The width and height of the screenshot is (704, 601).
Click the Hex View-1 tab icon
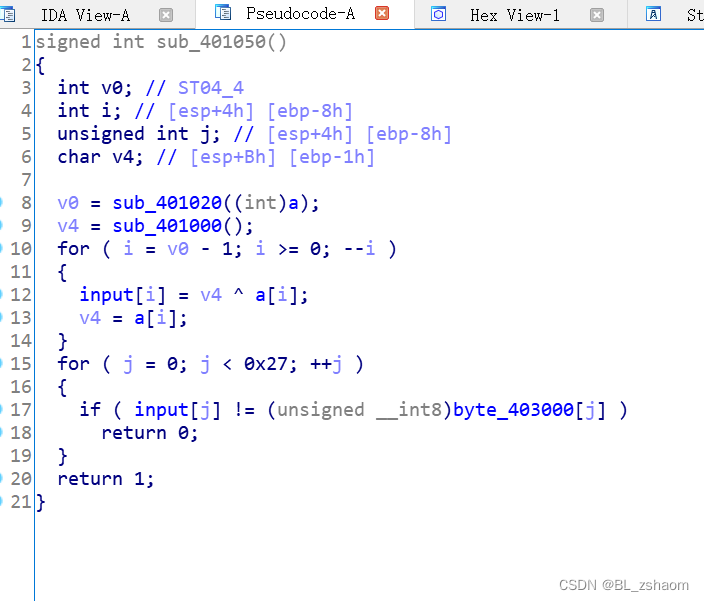(x=438, y=14)
